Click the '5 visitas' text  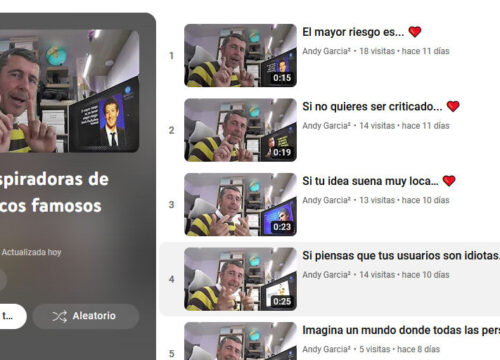[374, 349]
